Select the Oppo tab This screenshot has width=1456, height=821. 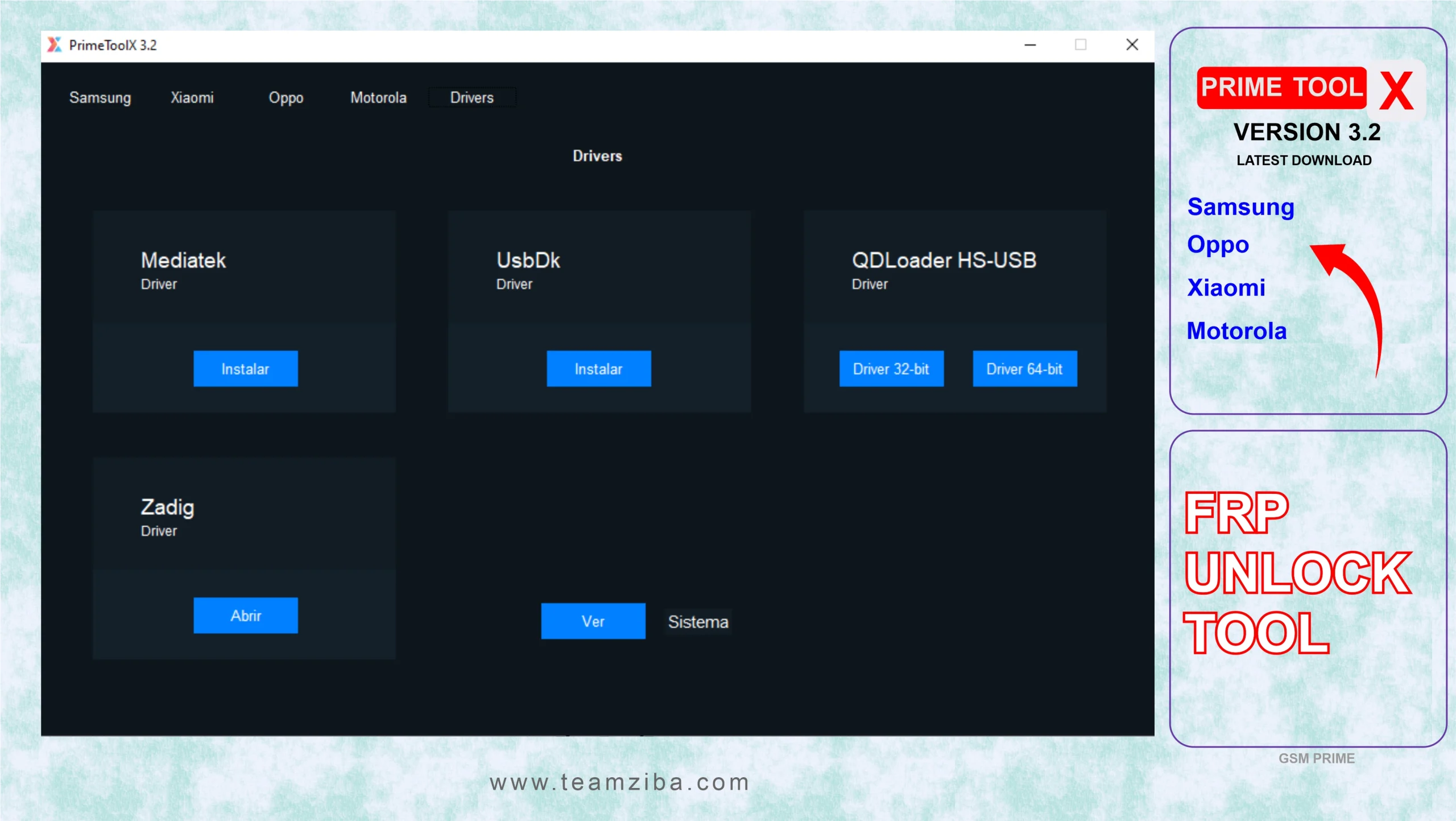point(286,97)
